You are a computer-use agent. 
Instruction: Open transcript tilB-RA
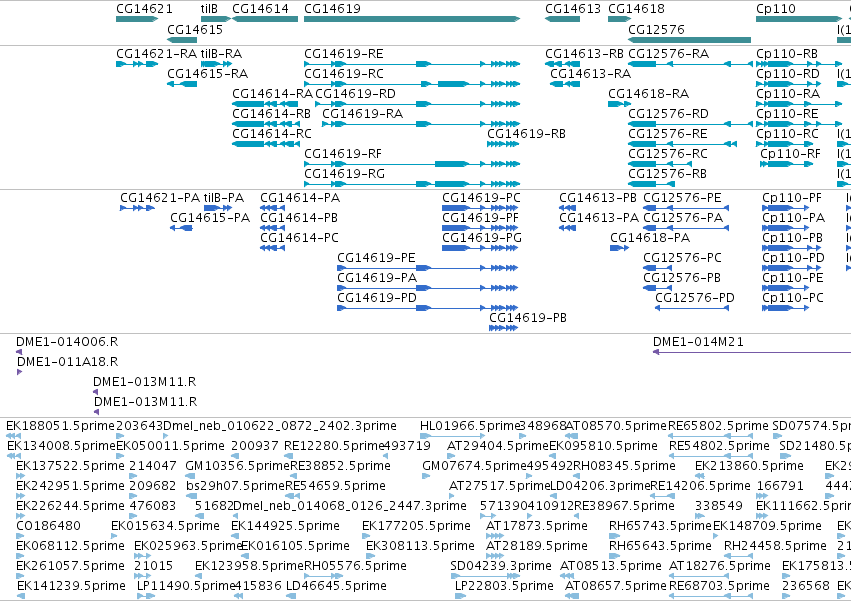[221, 54]
